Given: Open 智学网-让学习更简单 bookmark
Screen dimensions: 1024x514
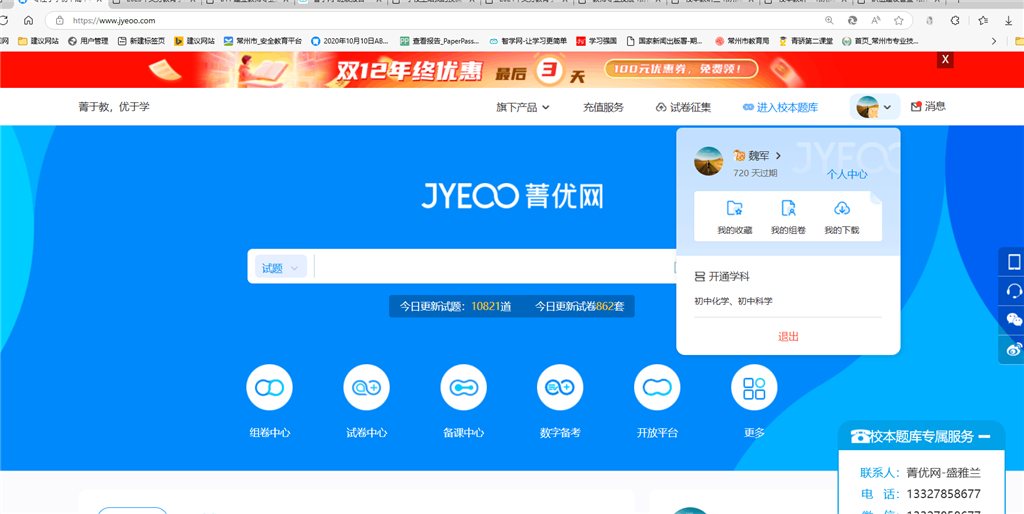Looking at the screenshot, I should pos(528,40).
